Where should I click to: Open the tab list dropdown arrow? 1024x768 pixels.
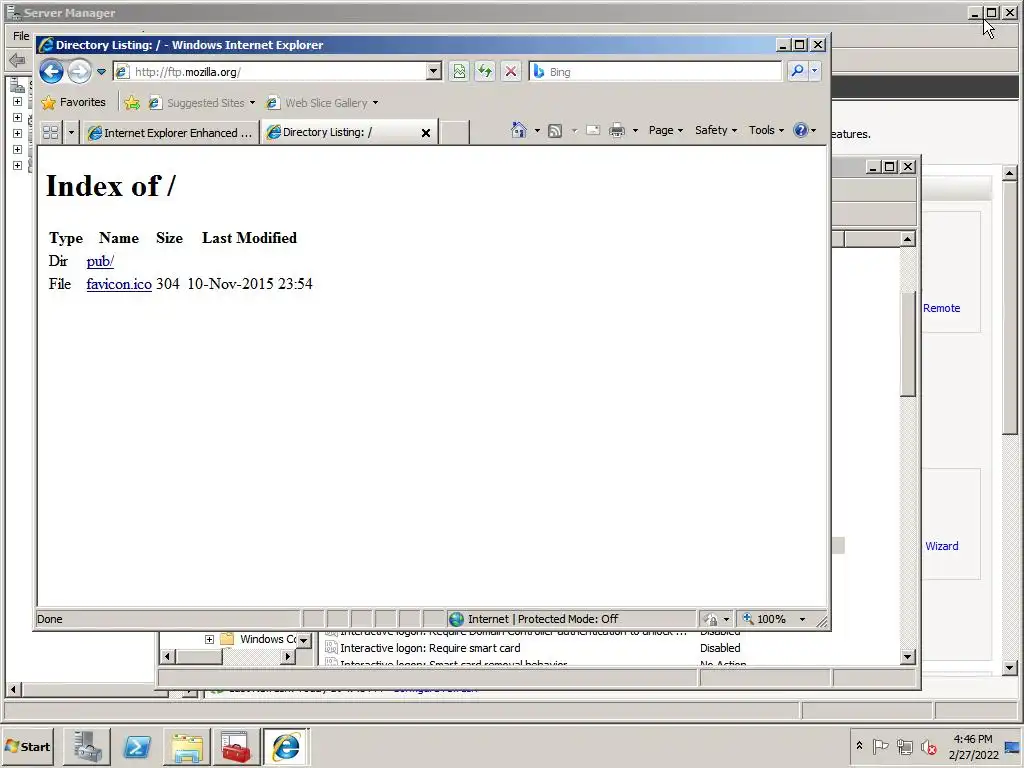click(71, 133)
